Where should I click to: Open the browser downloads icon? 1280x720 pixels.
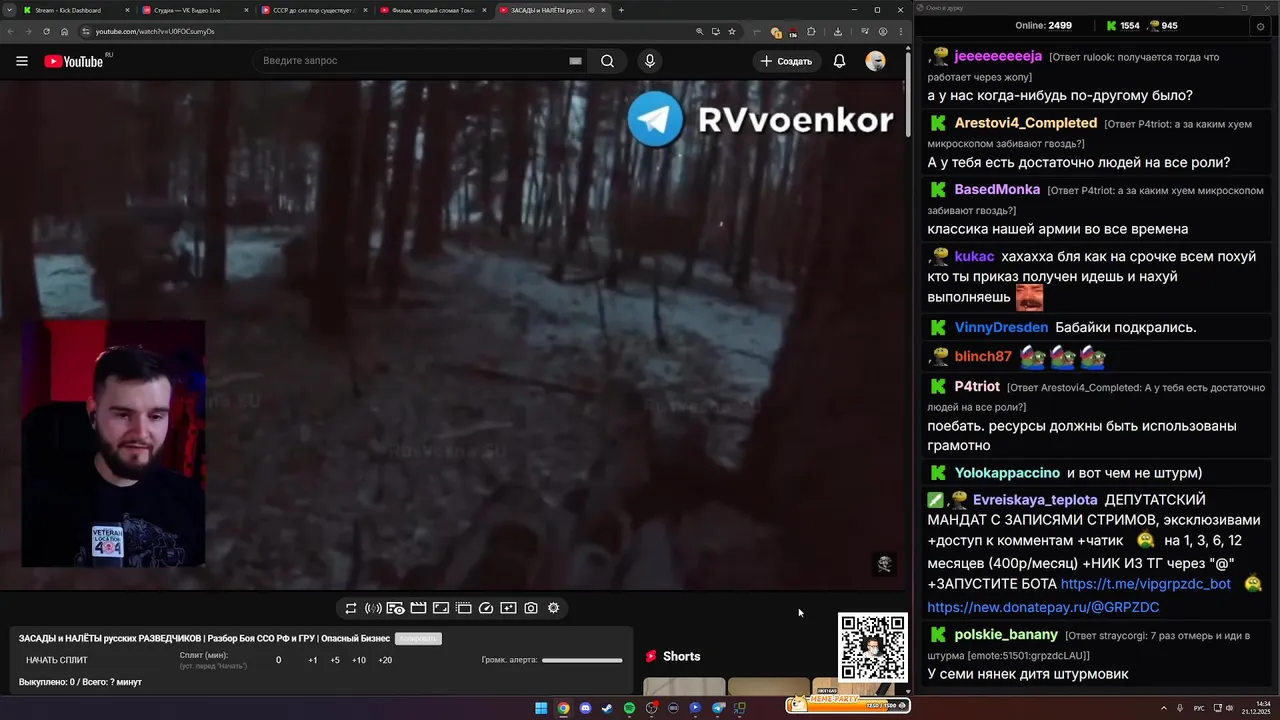pyautogui.click(x=838, y=31)
